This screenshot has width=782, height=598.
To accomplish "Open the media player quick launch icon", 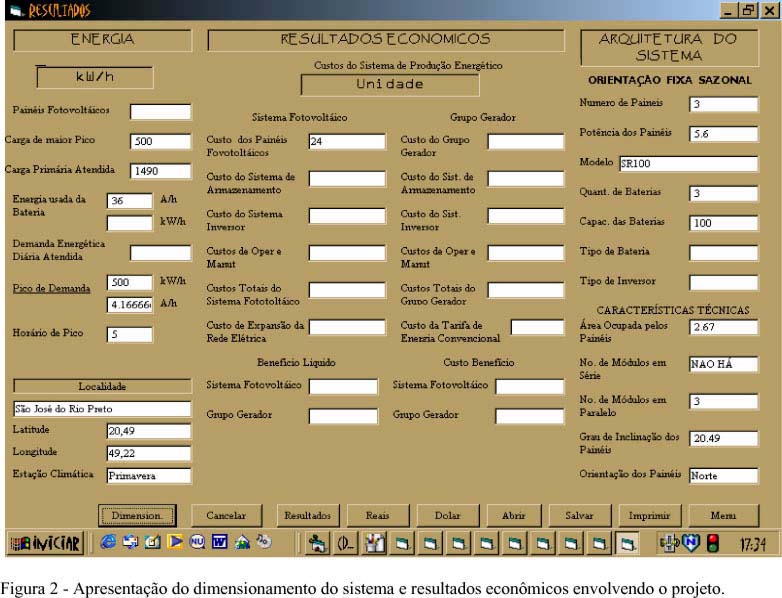I will click(174, 544).
